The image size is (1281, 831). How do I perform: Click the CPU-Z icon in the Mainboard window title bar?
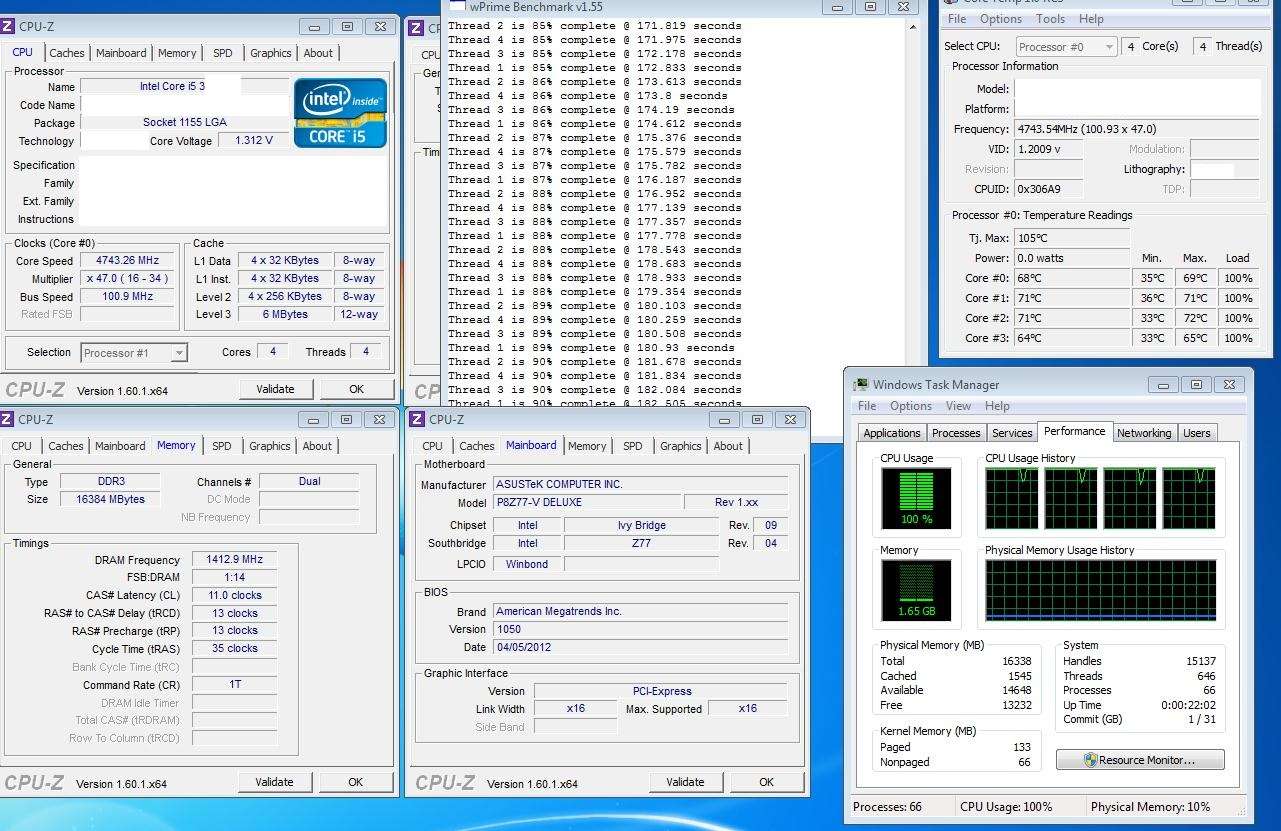click(x=418, y=419)
